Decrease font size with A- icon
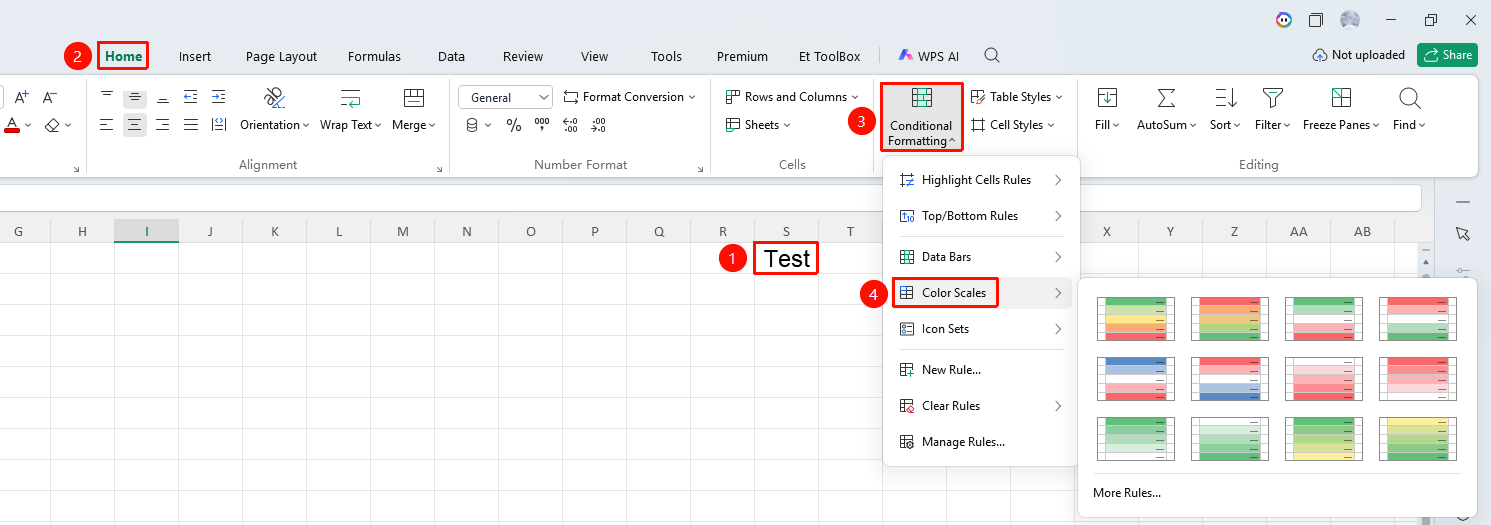This screenshot has width=1491, height=525. pyautogui.click(x=50, y=97)
